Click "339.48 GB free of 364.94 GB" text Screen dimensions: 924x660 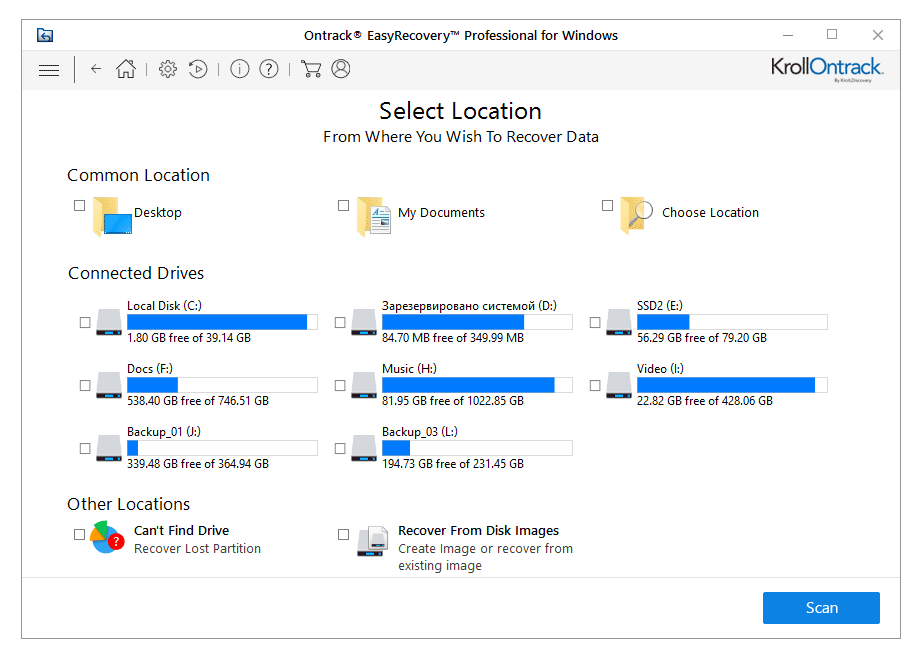coord(198,464)
